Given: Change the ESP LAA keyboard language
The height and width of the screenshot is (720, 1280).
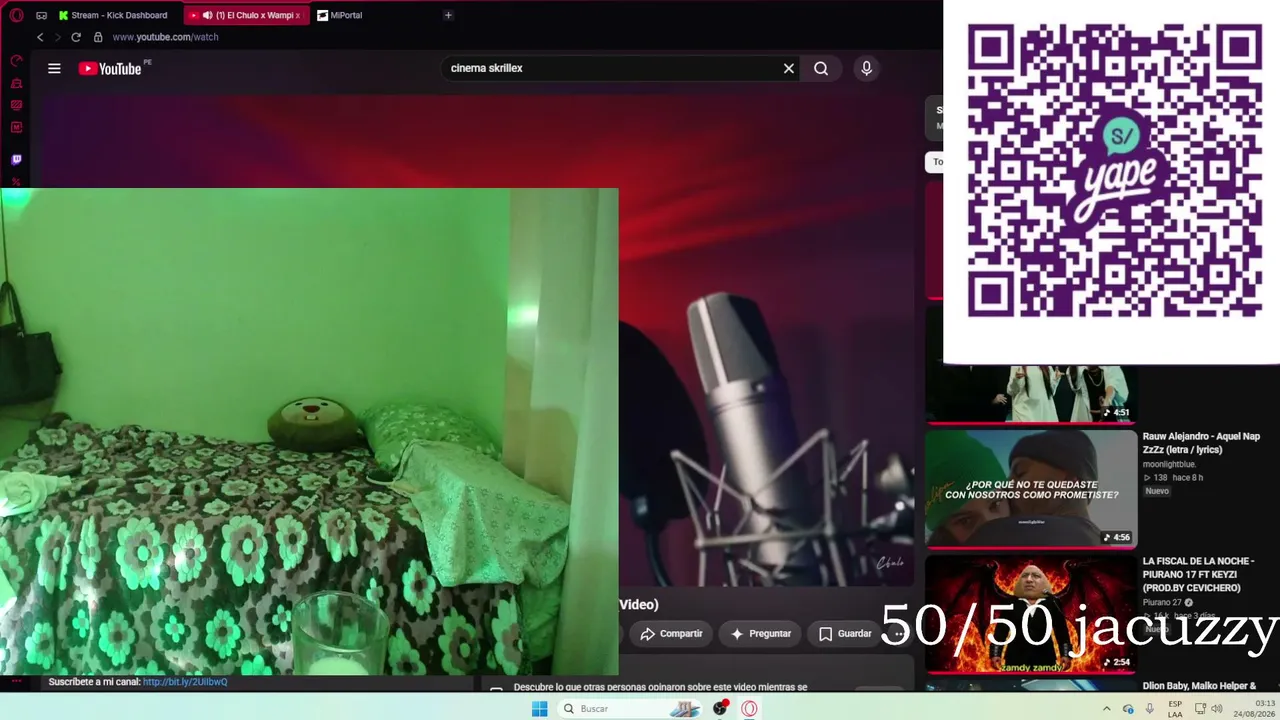Looking at the screenshot, I should point(1175,708).
